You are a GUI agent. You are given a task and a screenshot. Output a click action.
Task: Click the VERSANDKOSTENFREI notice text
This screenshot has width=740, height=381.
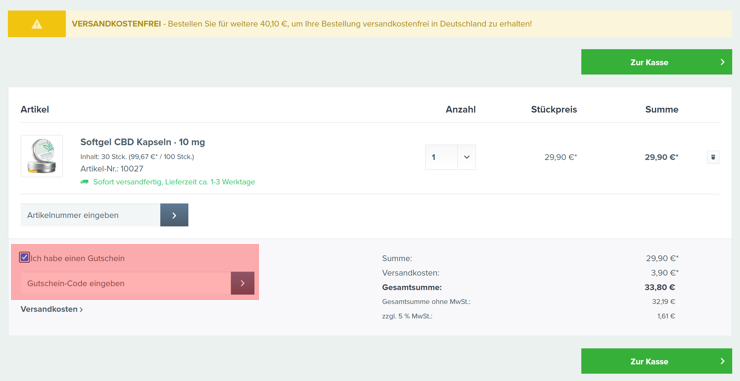[x=302, y=23]
